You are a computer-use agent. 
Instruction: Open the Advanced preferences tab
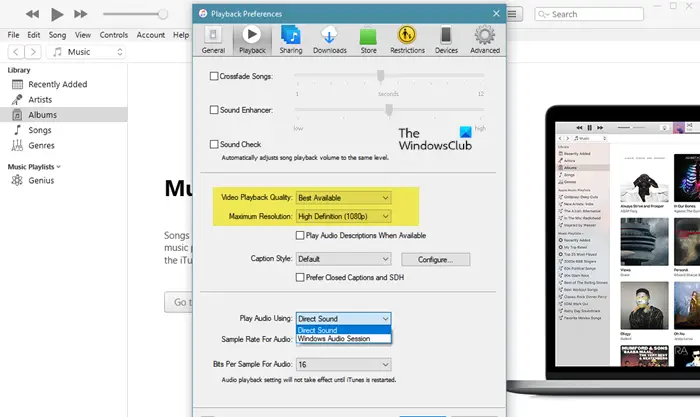(x=485, y=40)
